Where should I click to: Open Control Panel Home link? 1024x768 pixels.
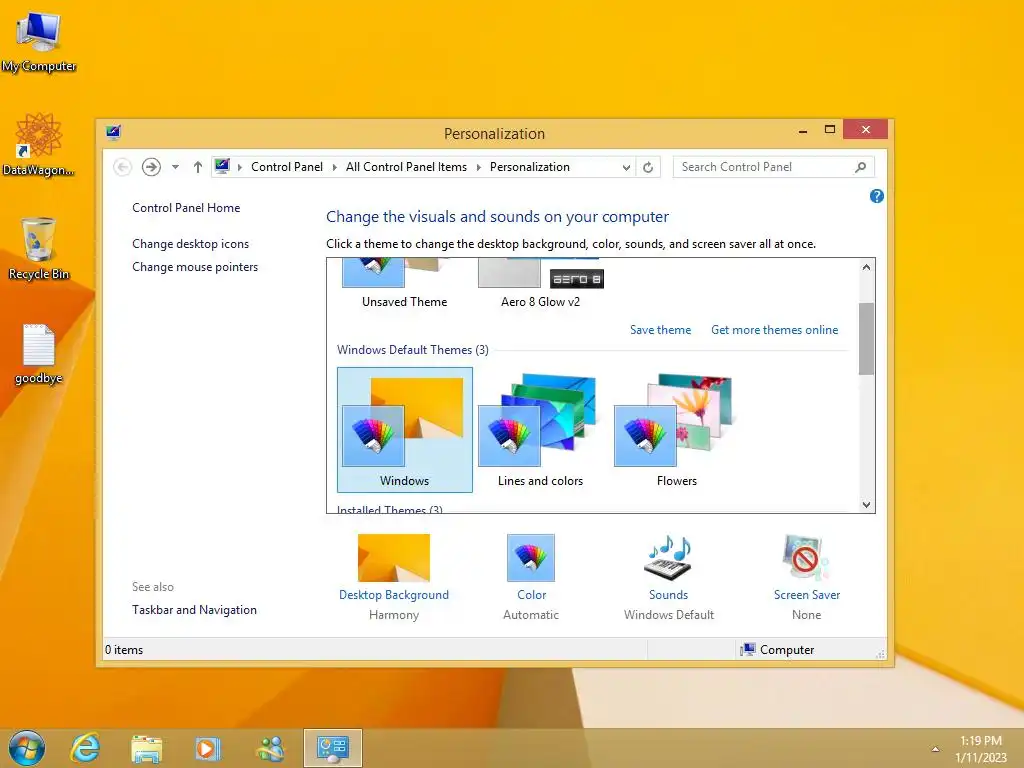186,208
